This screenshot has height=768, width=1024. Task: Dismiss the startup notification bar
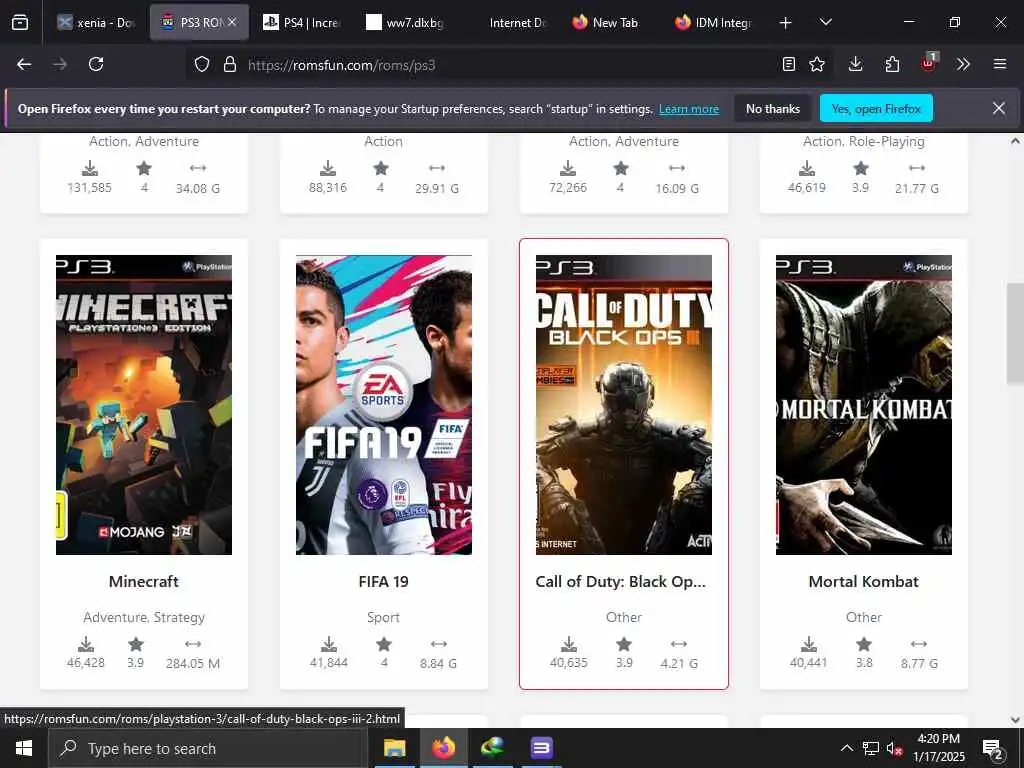(x=999, y=108)
